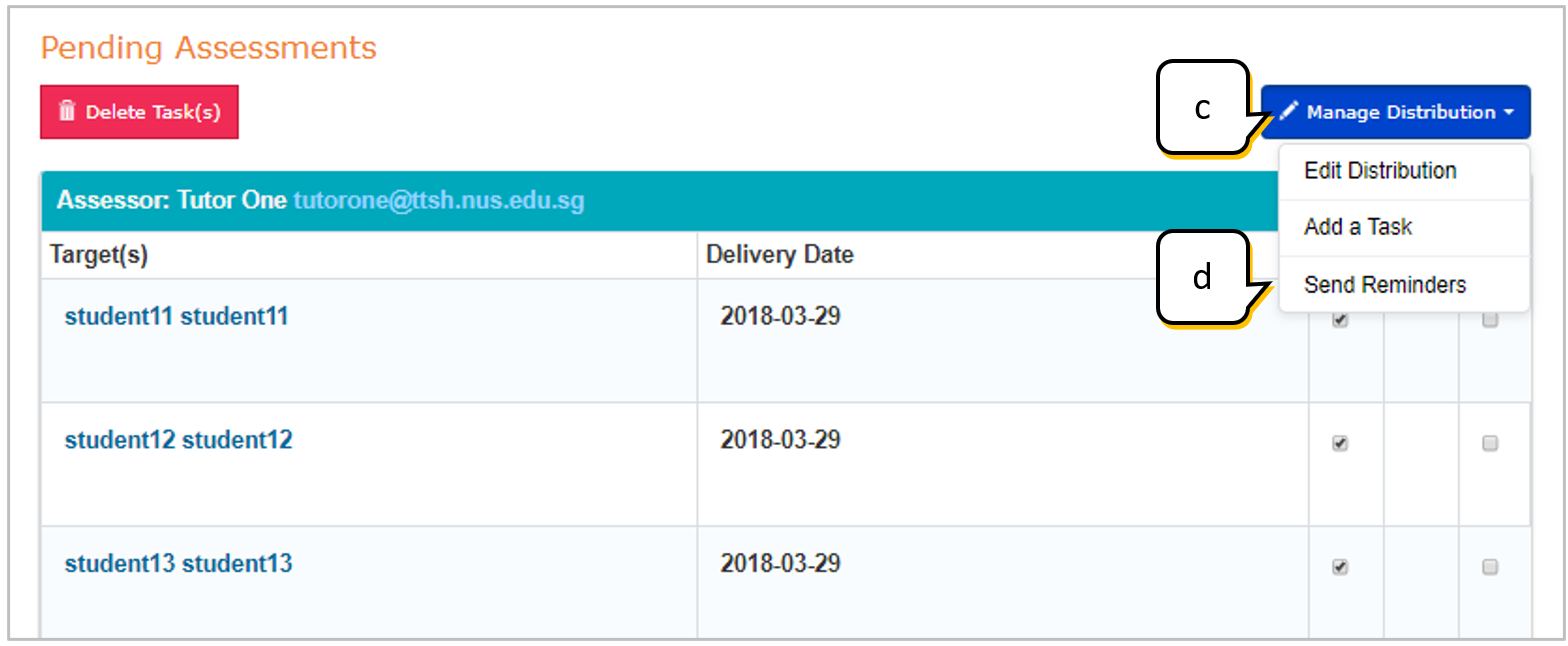Uncheck the checked box for student12

click(1341, 443)
